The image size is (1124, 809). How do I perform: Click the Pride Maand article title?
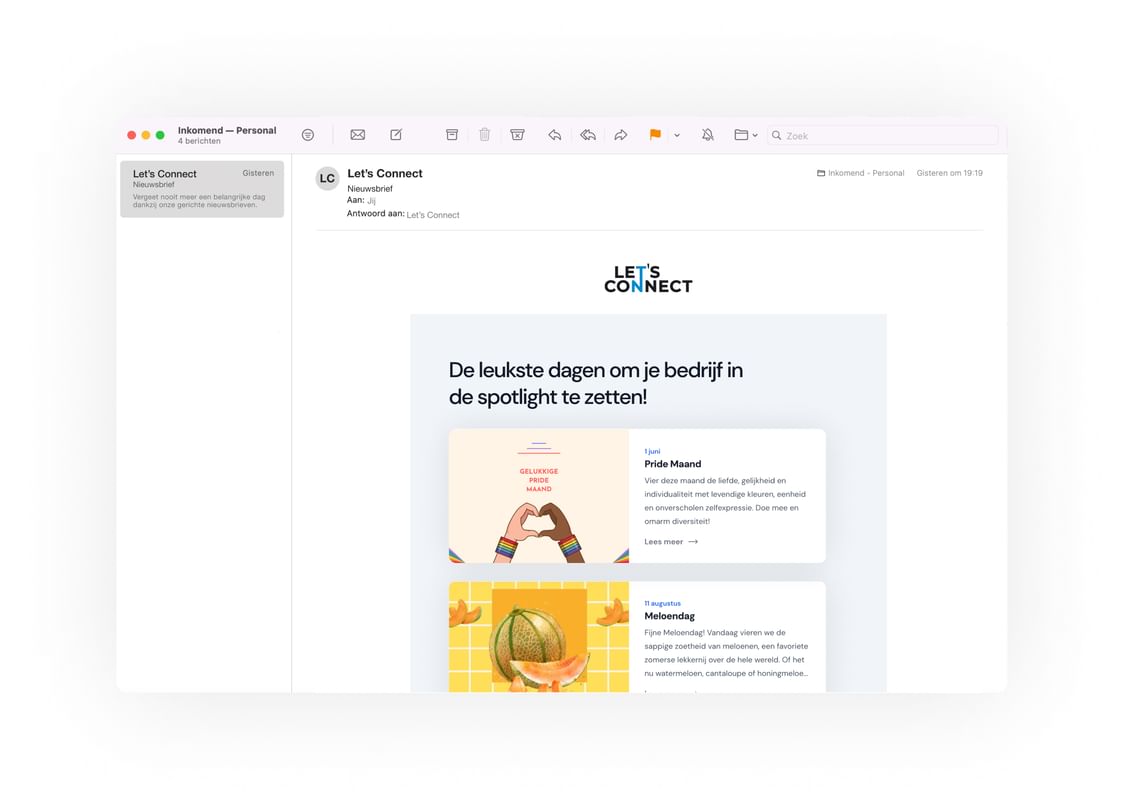point(672,464)
